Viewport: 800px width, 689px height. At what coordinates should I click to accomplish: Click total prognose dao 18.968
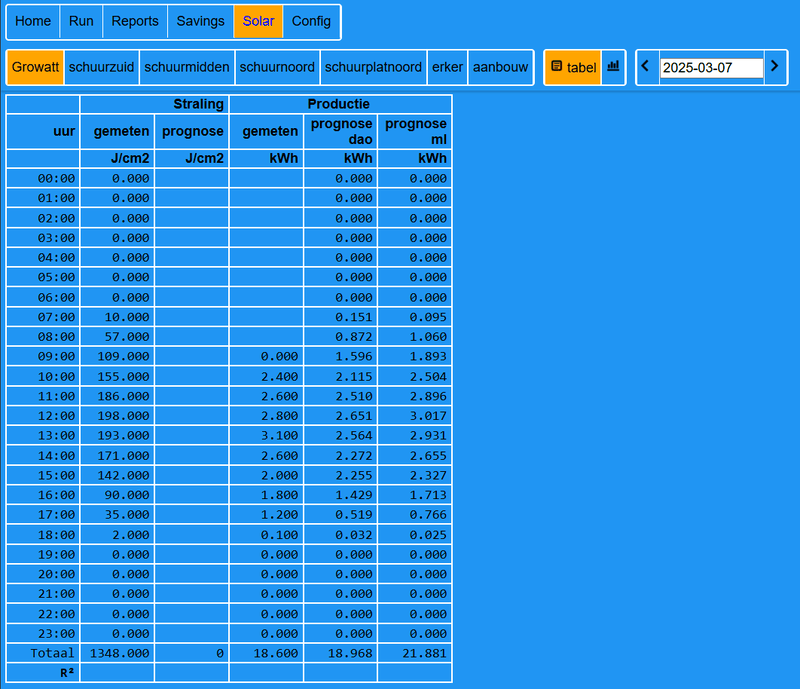click(x=340, y=653)
